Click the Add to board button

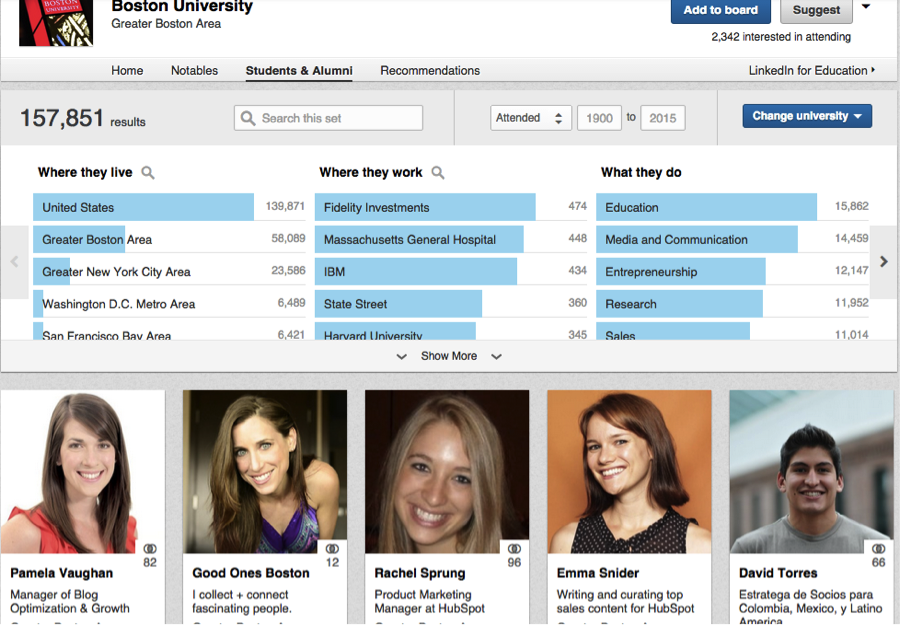pyautogui.click(x=720, y=10)
